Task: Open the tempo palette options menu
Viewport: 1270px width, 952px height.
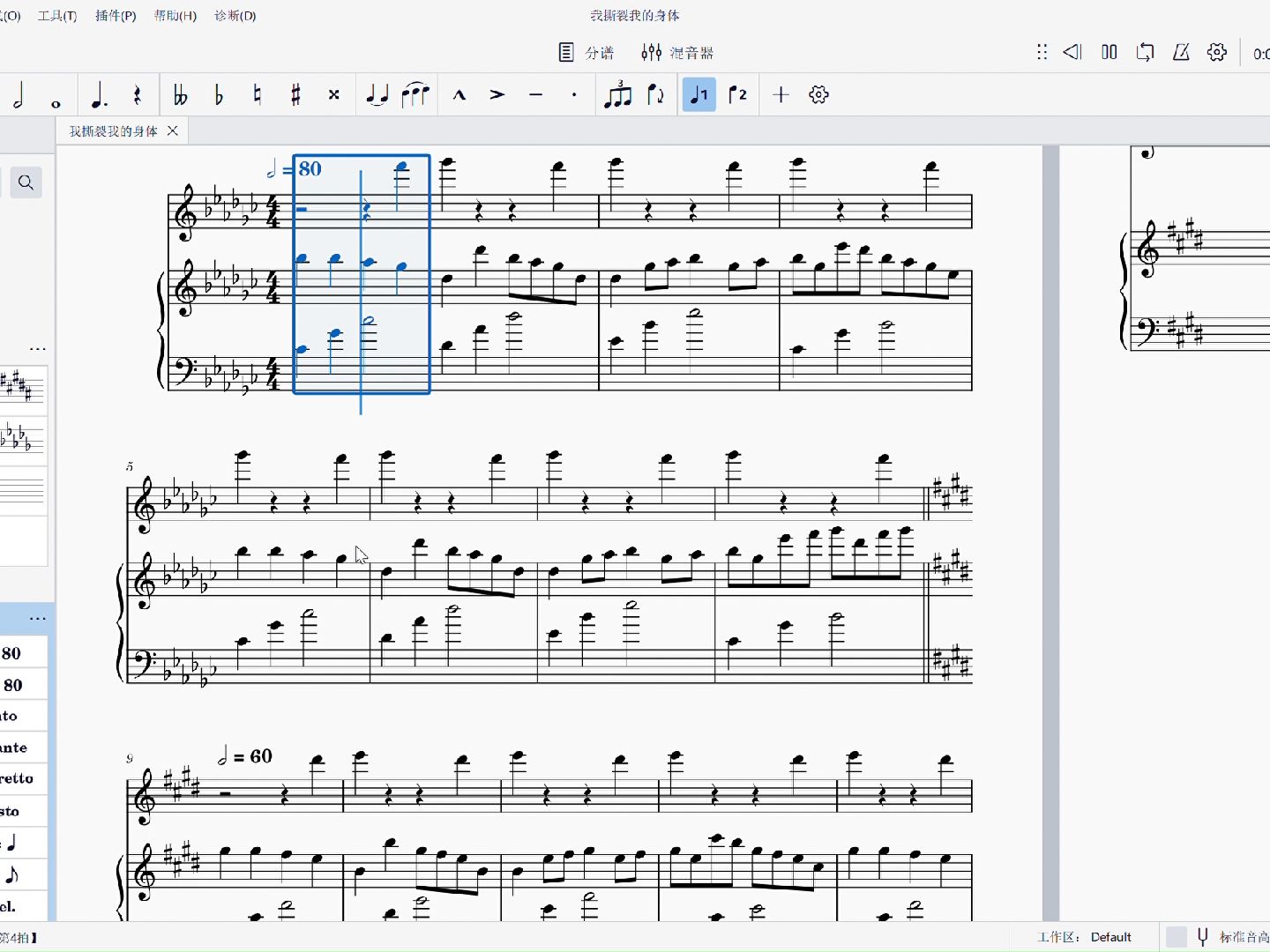Action: coord(38,619)
